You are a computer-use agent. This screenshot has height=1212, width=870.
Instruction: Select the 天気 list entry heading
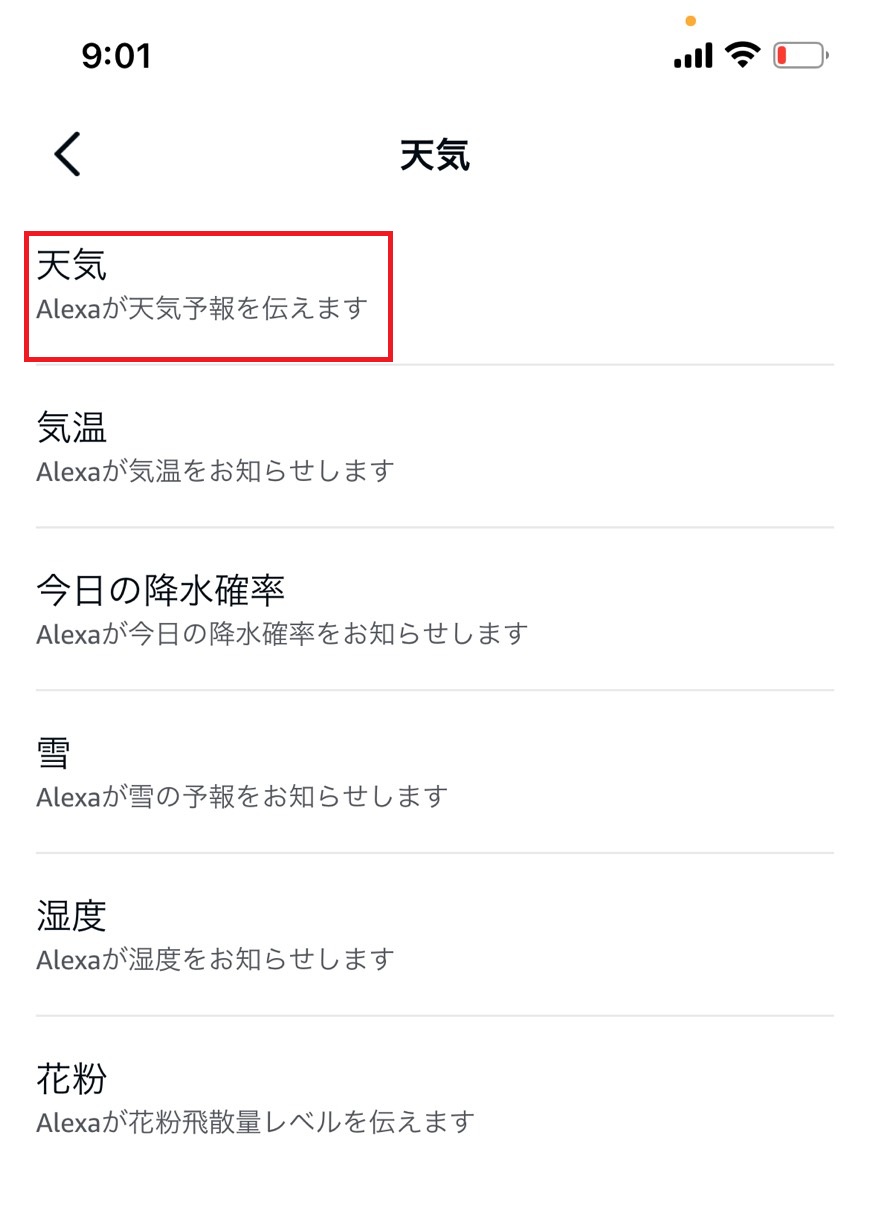point(72,265)
